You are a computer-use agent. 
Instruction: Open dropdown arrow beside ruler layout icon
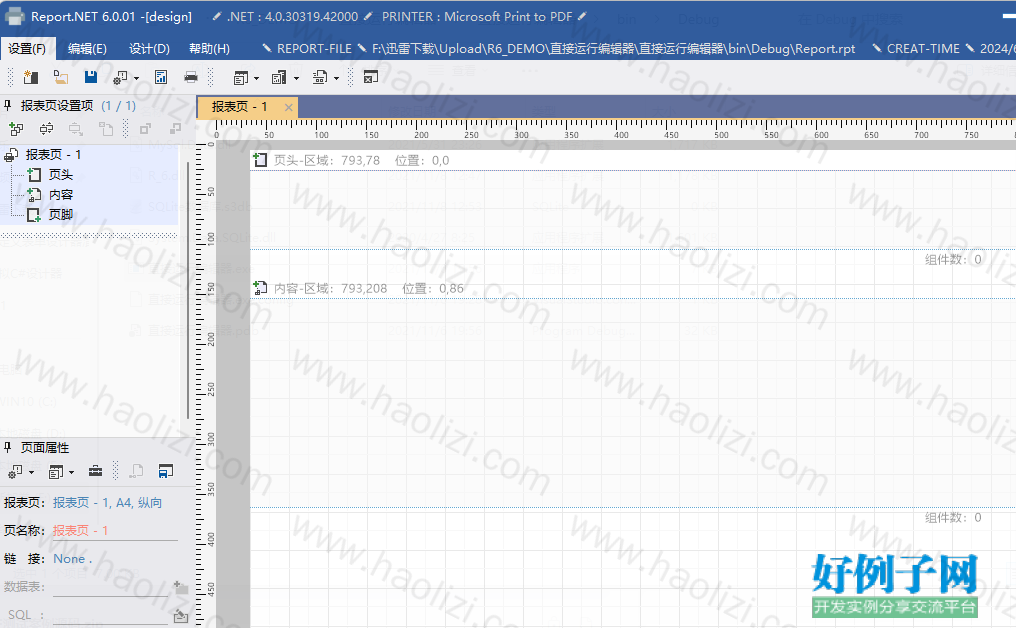pos(296,78)
